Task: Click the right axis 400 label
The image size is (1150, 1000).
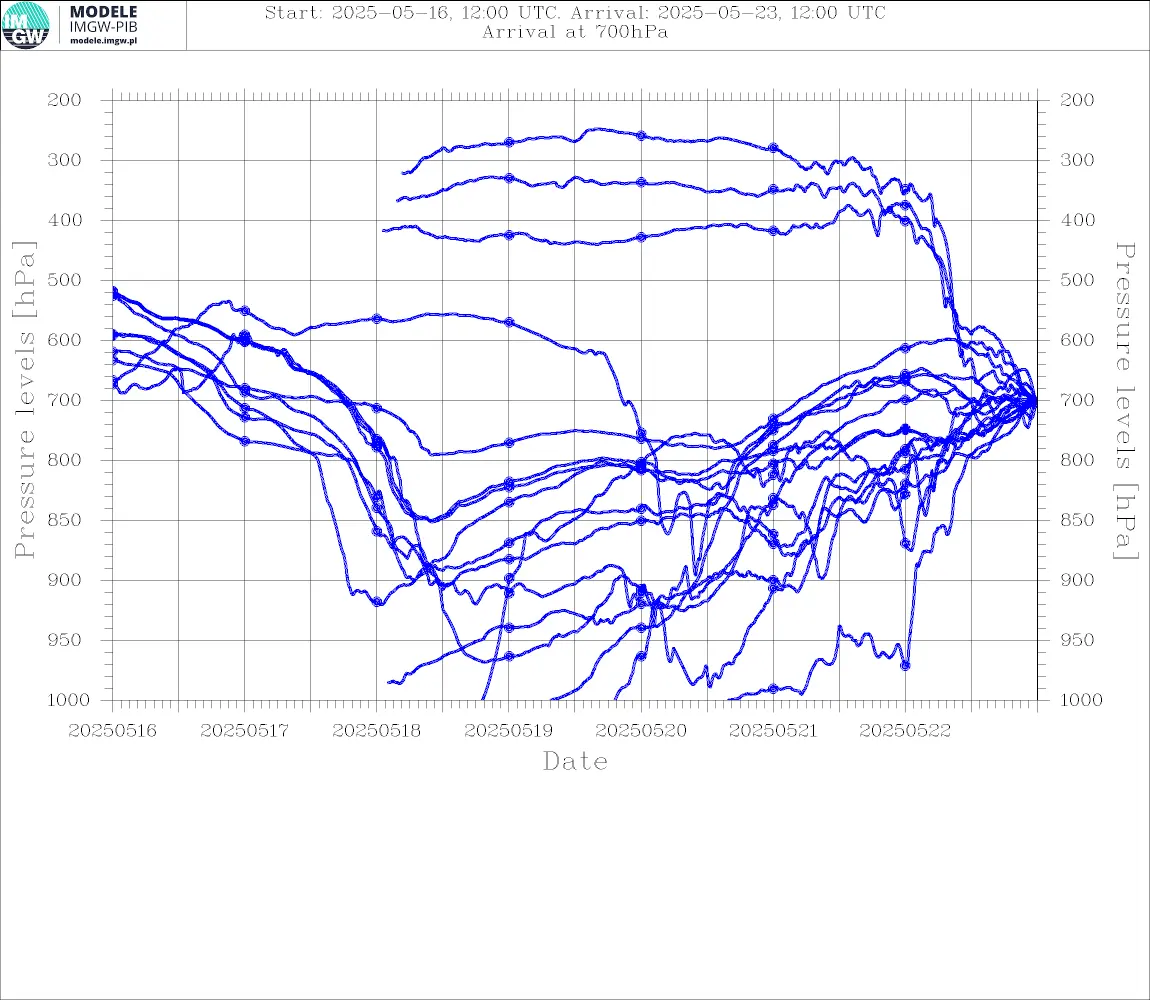Action: pos(1077,220)
